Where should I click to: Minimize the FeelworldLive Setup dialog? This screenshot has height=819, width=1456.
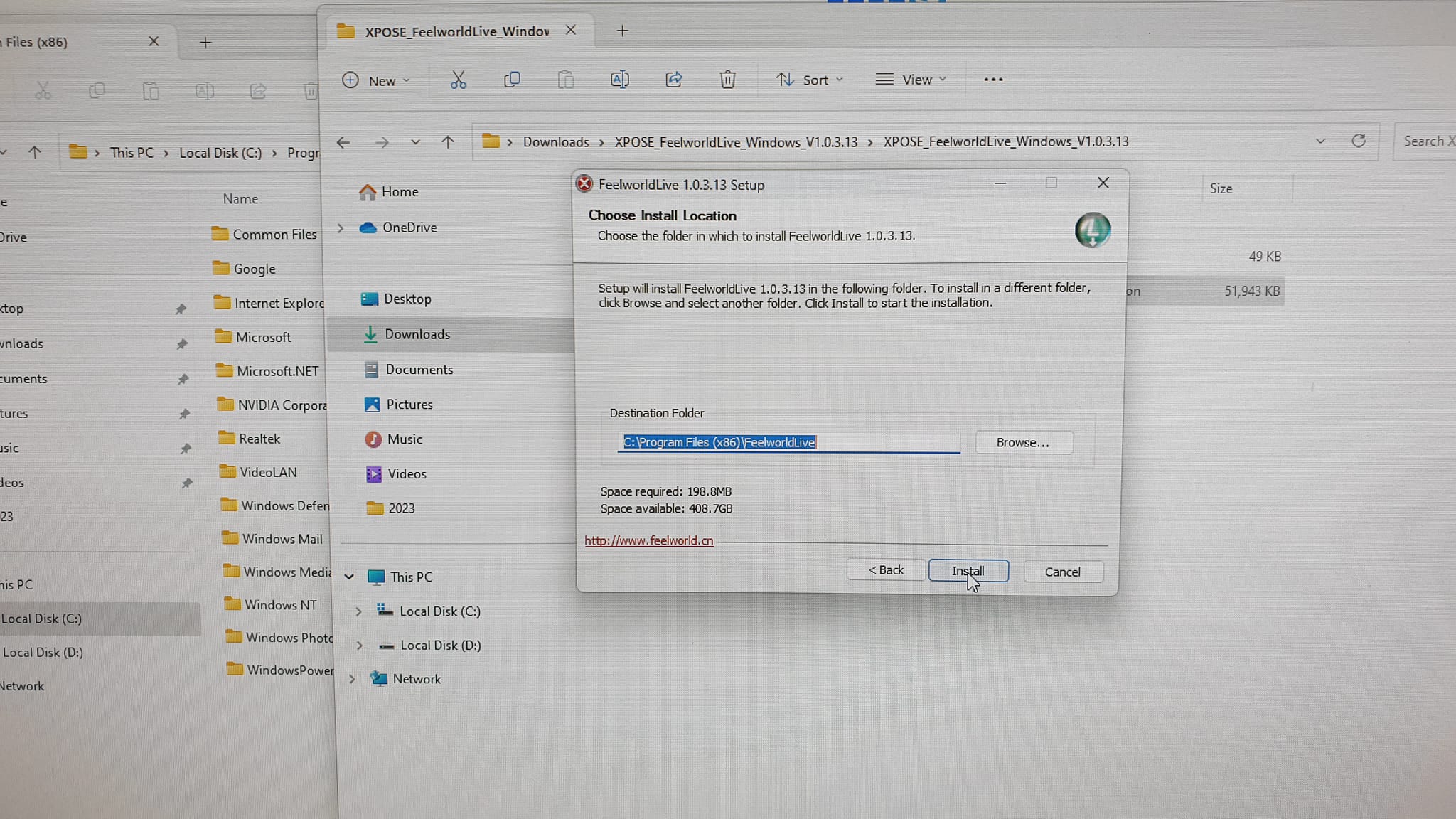click(x=1000, y=183)
